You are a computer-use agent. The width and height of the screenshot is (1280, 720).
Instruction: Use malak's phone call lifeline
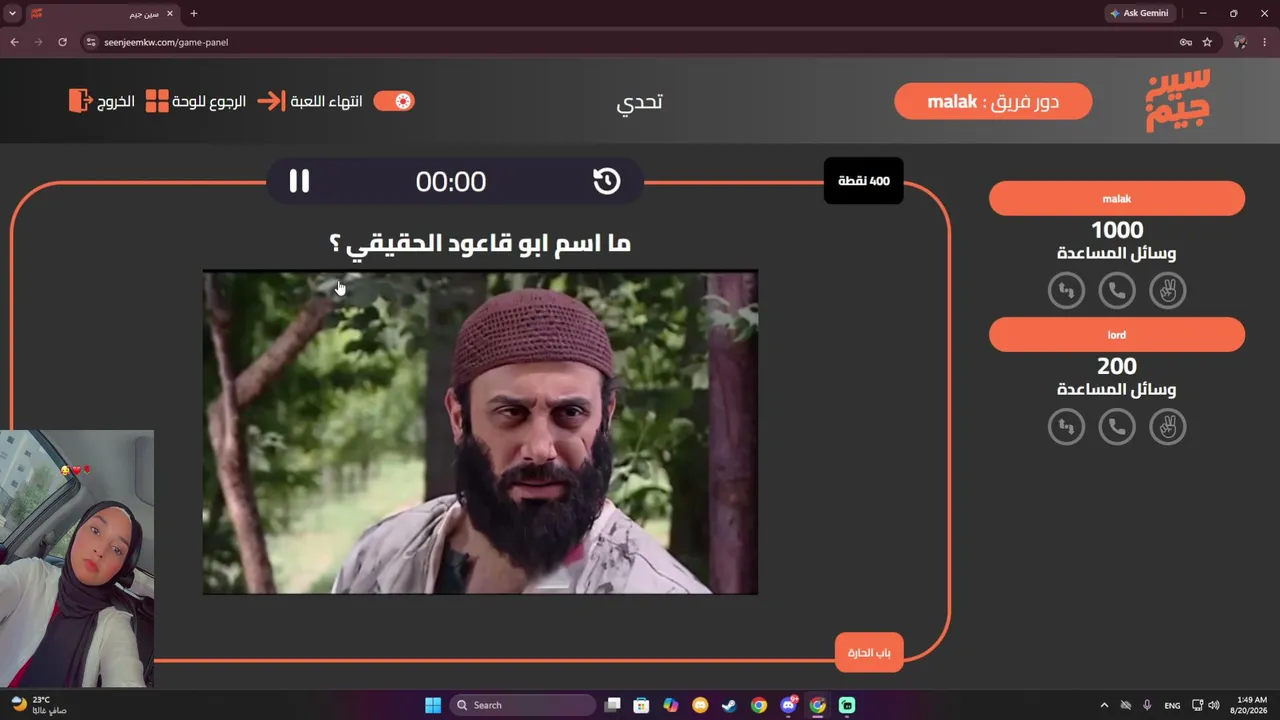(x=1117, y=291)
